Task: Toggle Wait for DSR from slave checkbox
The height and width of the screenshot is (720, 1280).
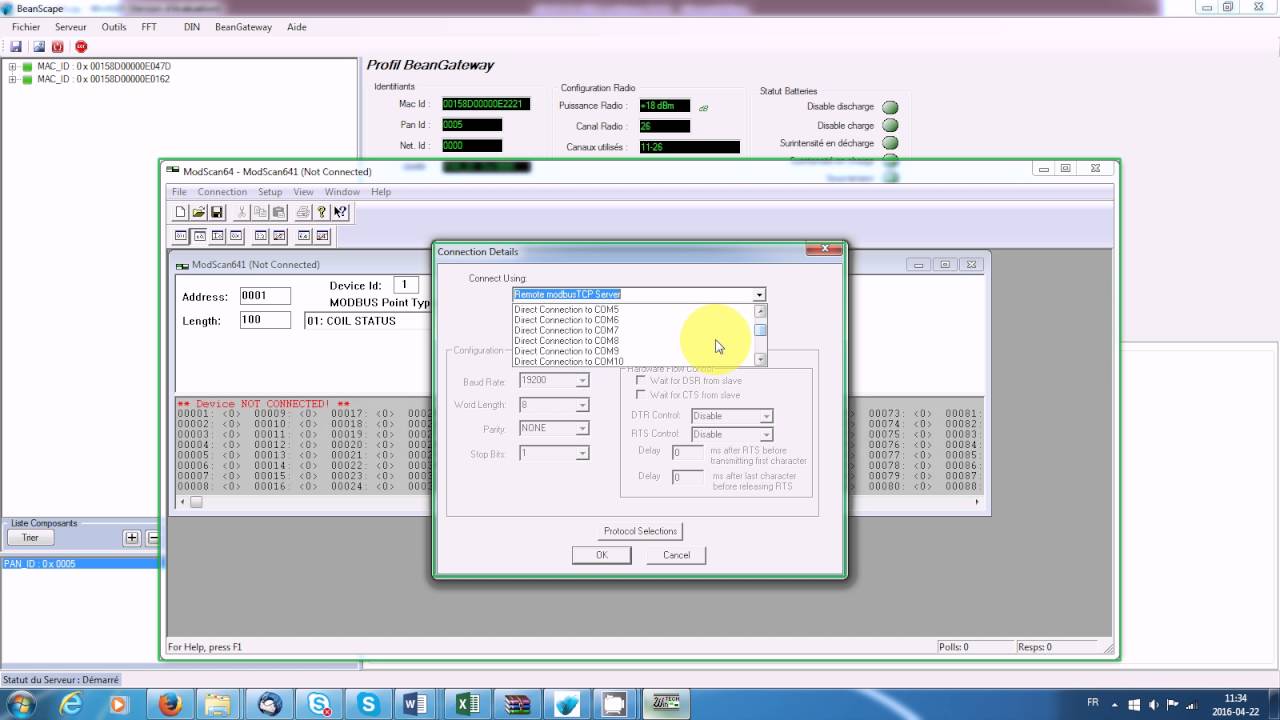Action: coord(641,380)
